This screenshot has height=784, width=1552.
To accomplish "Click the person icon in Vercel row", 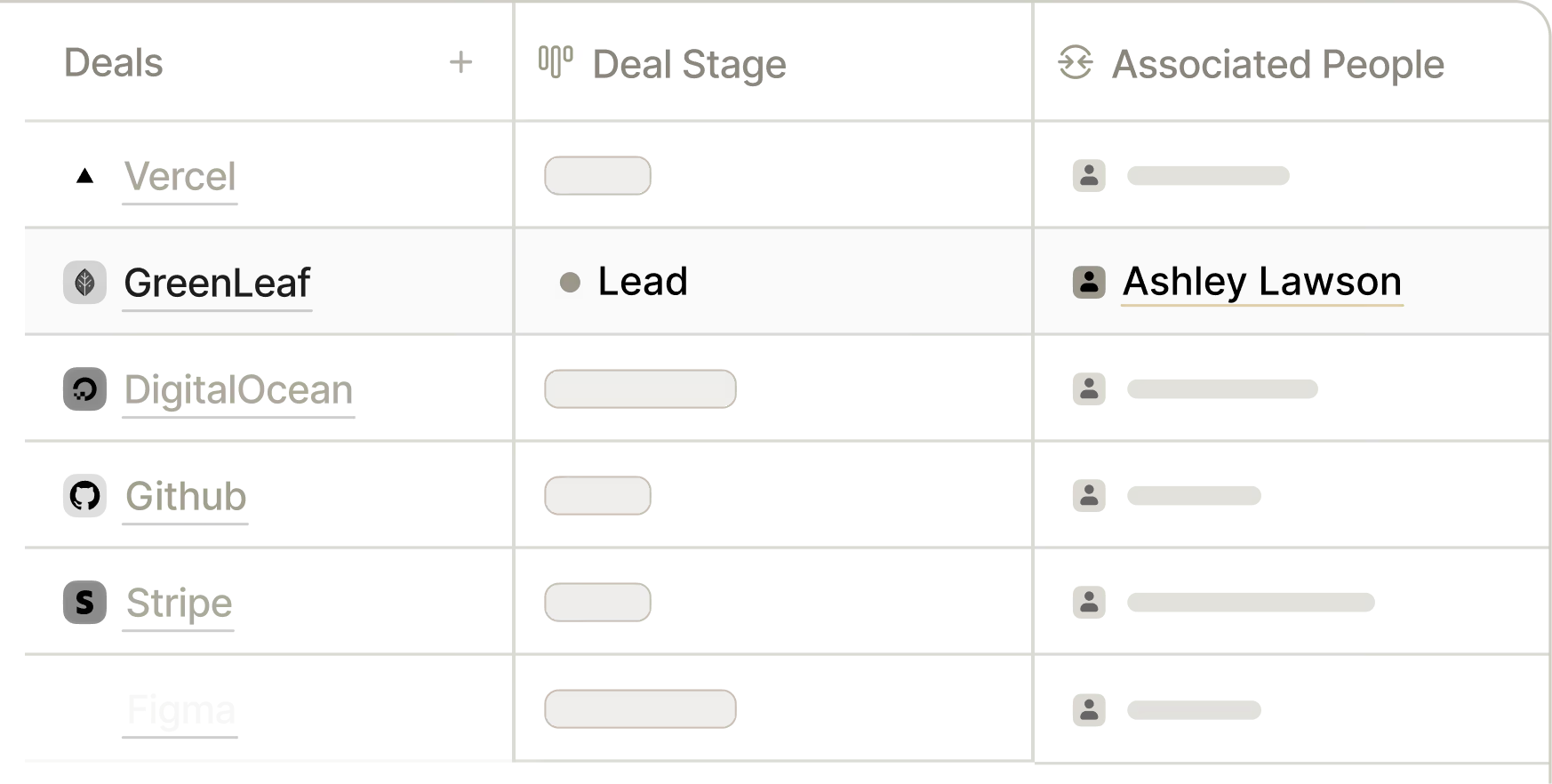I will [x=1089, y=176].
